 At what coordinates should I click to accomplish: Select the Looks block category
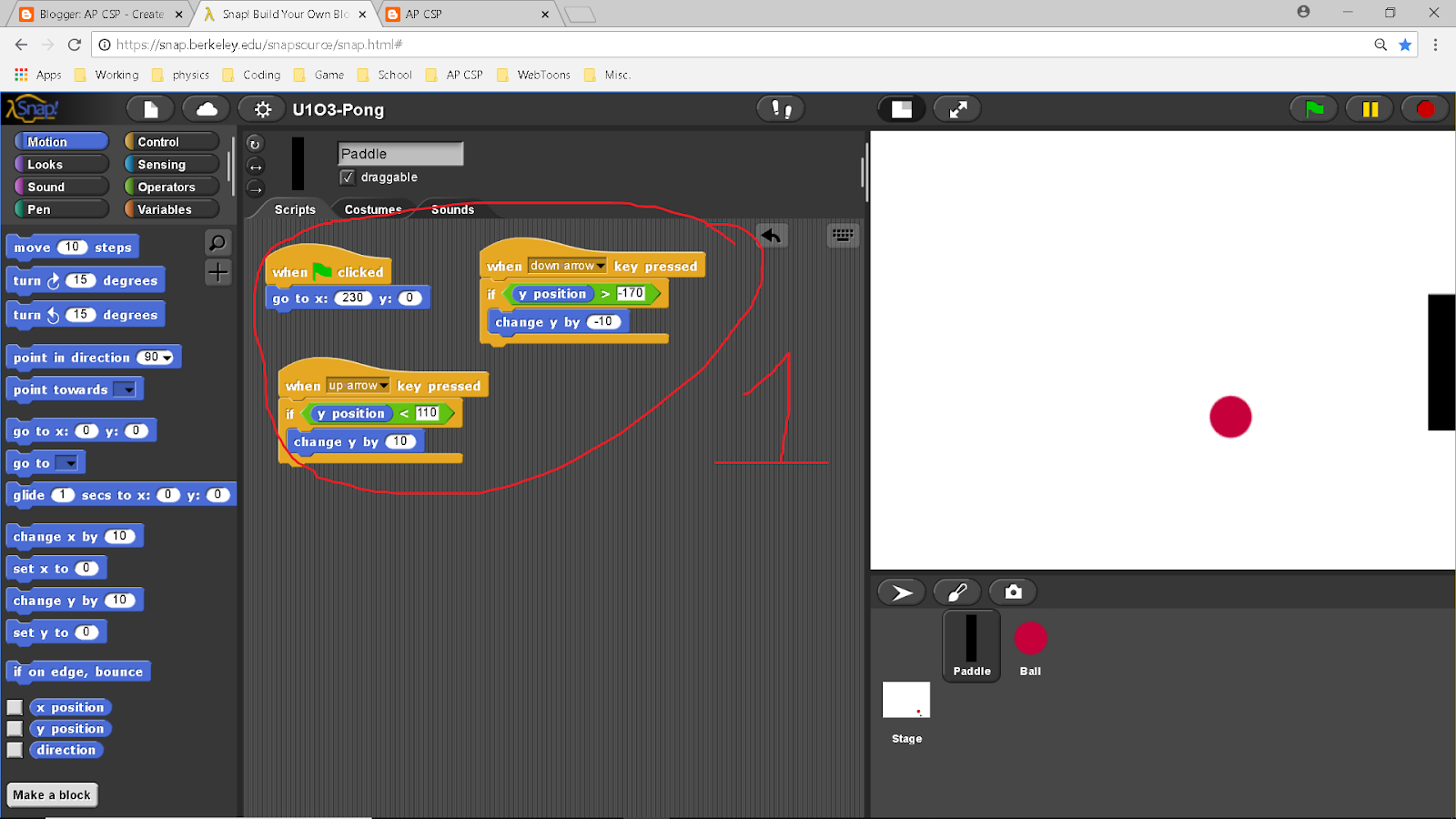pyautogui.click(x=62, y=165)
